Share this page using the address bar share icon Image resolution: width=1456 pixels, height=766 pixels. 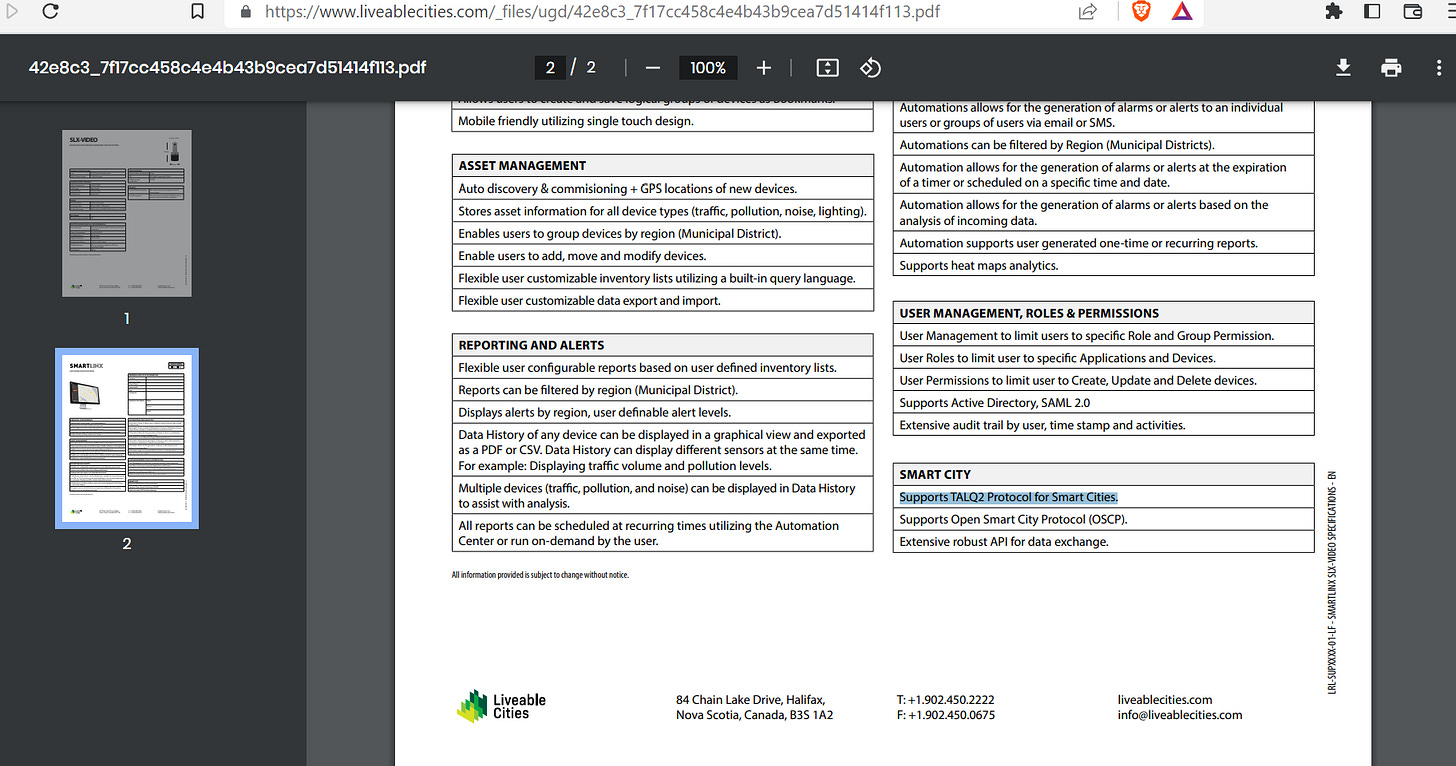click(x=1087, y=12)
